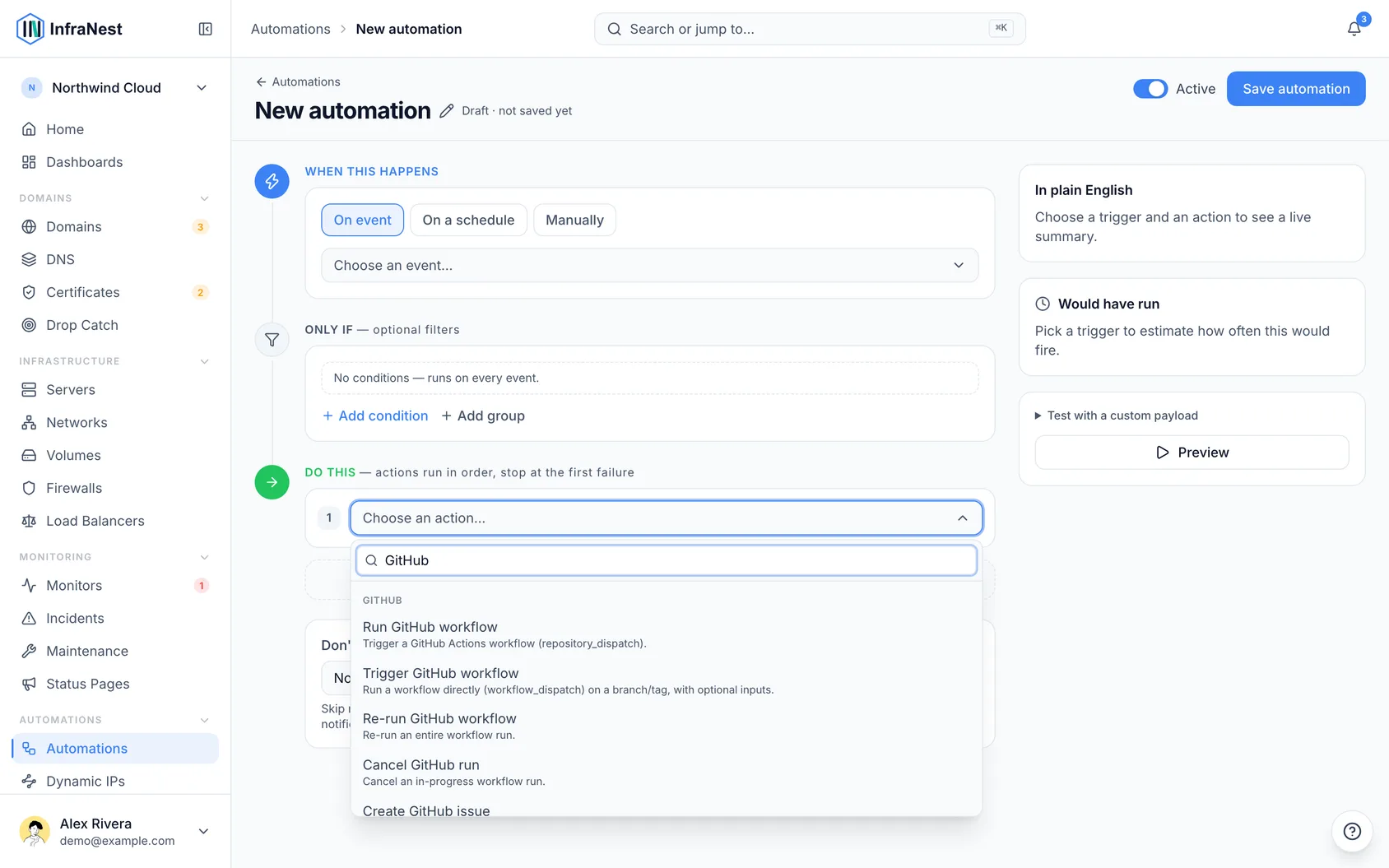This screenshot has width=1389, height=868.
Task: Click the pencil rename icon
Action: [x=446, y=111]
